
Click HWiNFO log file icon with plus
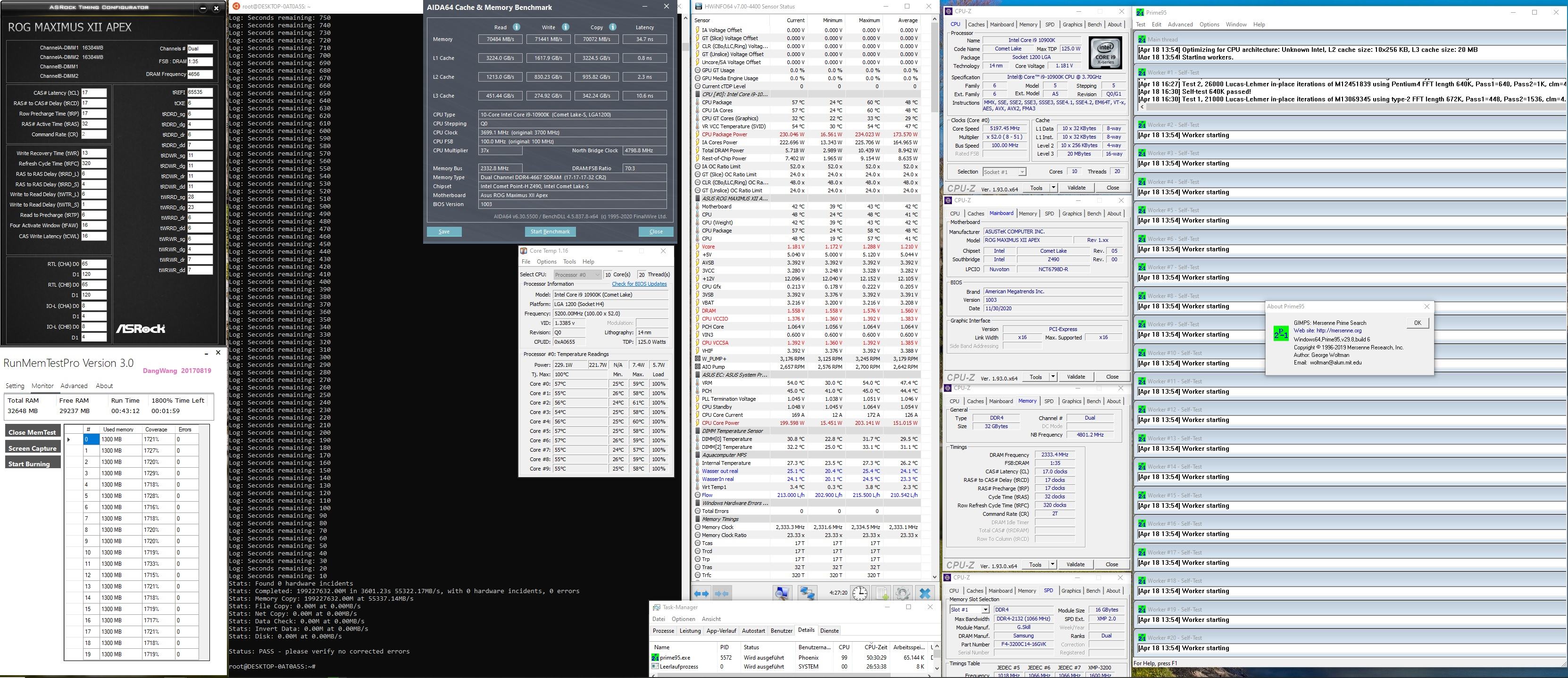coord(882,594)
